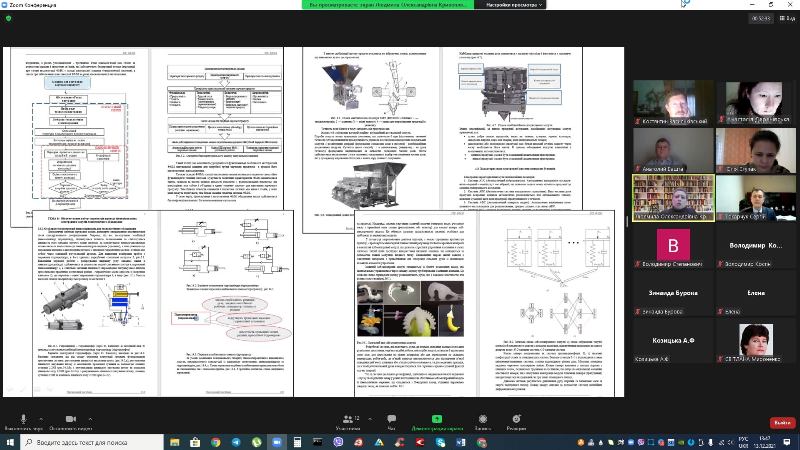Click the meeting timer display

[x=760, y=18]
